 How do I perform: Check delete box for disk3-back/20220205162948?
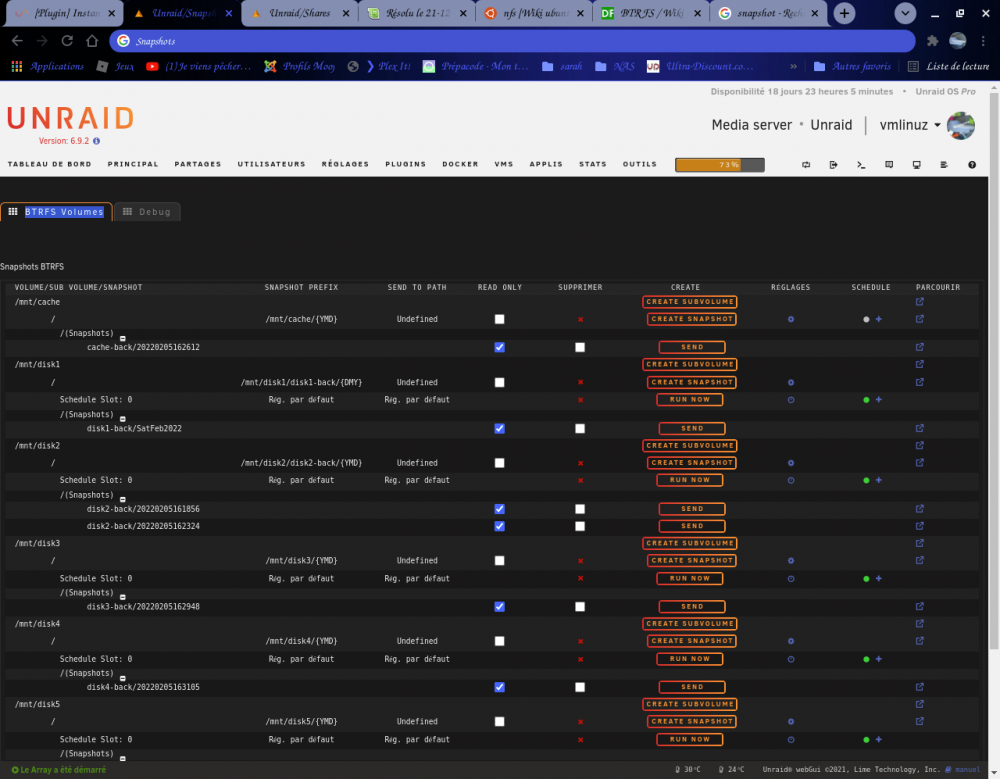point(580,606)
